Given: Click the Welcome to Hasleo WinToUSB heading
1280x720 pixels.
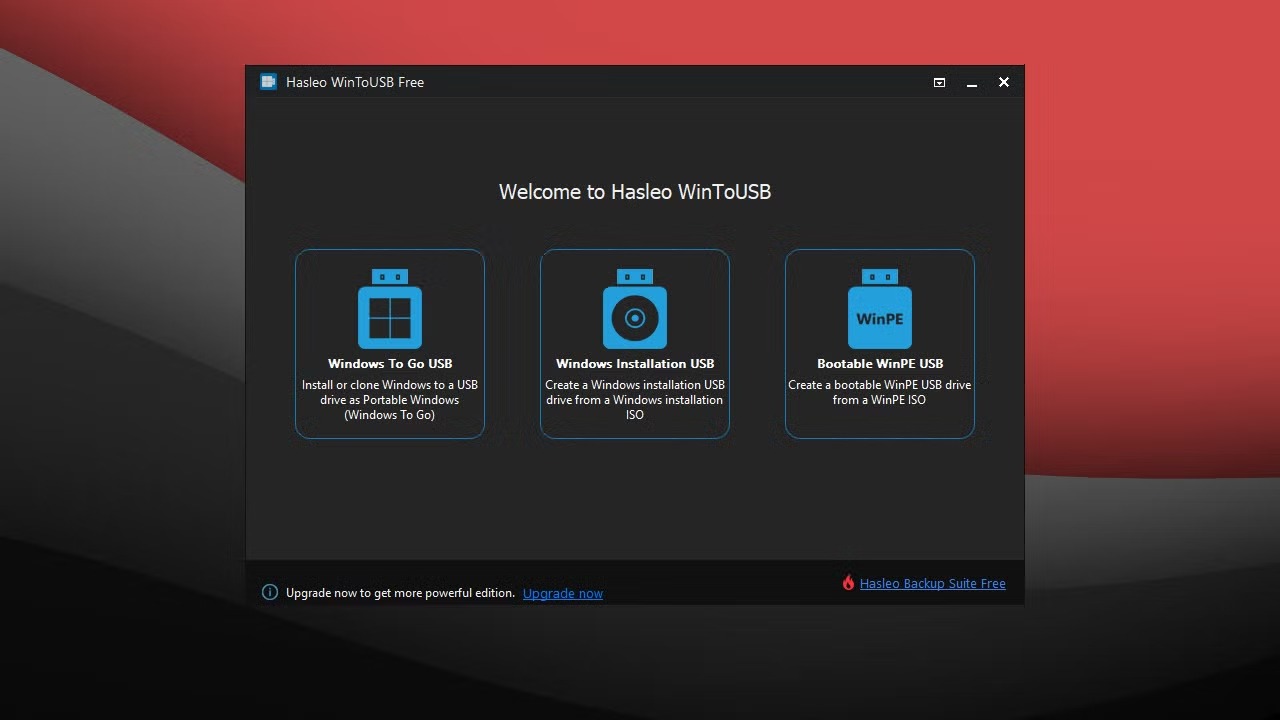Looking at the screenshot, I should tap(634, 191).
